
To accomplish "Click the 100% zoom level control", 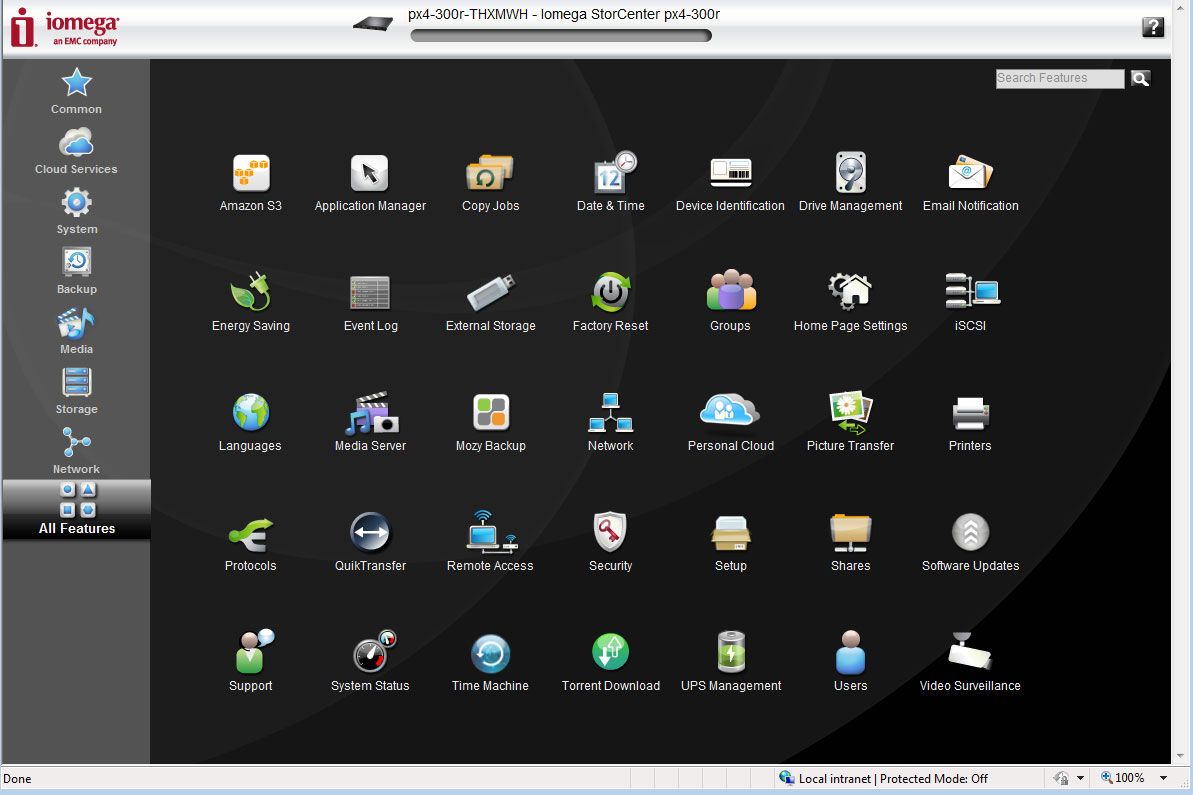I will (x=1122, y=778).
